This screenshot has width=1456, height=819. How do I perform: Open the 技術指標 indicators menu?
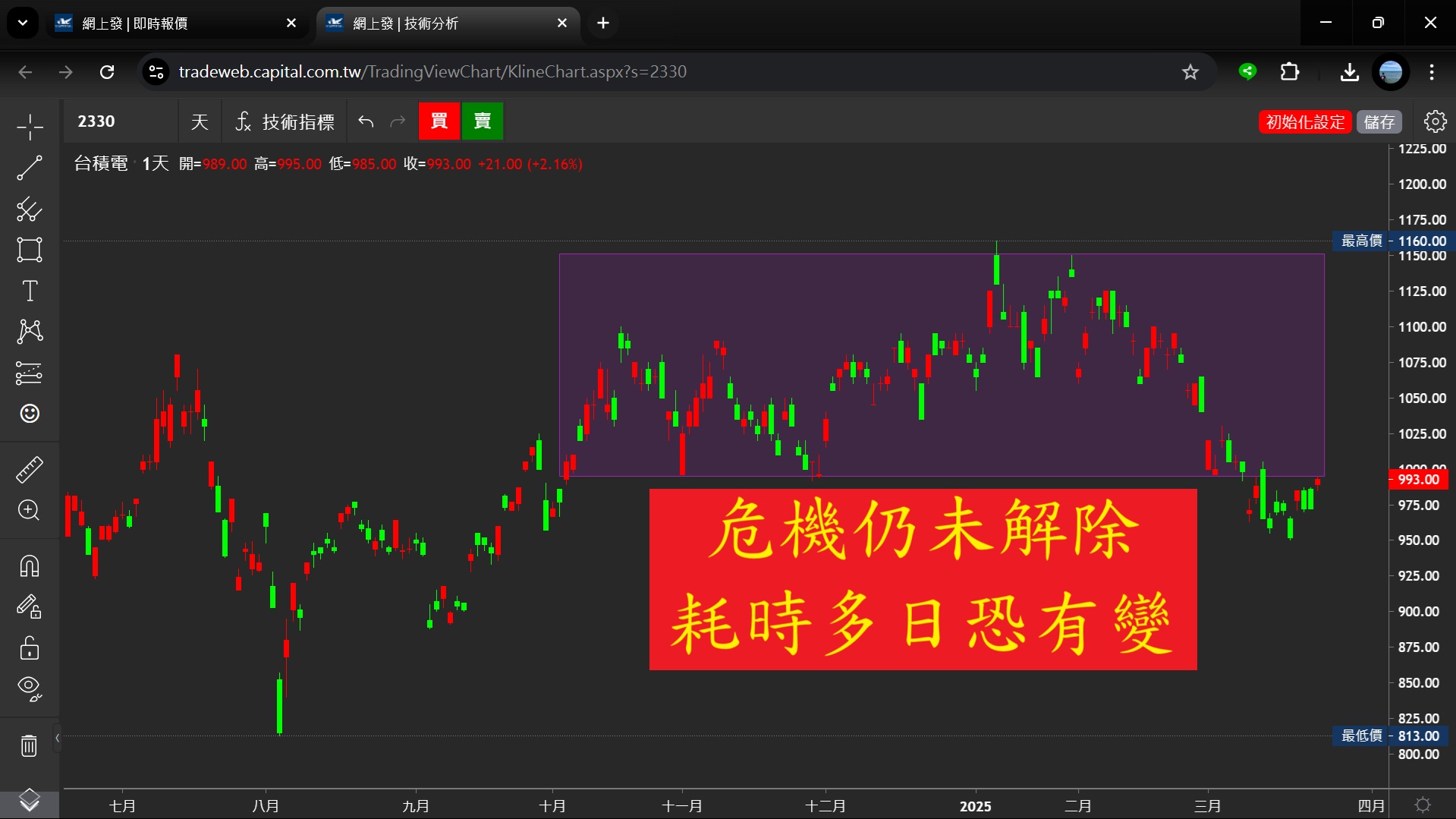285,121
